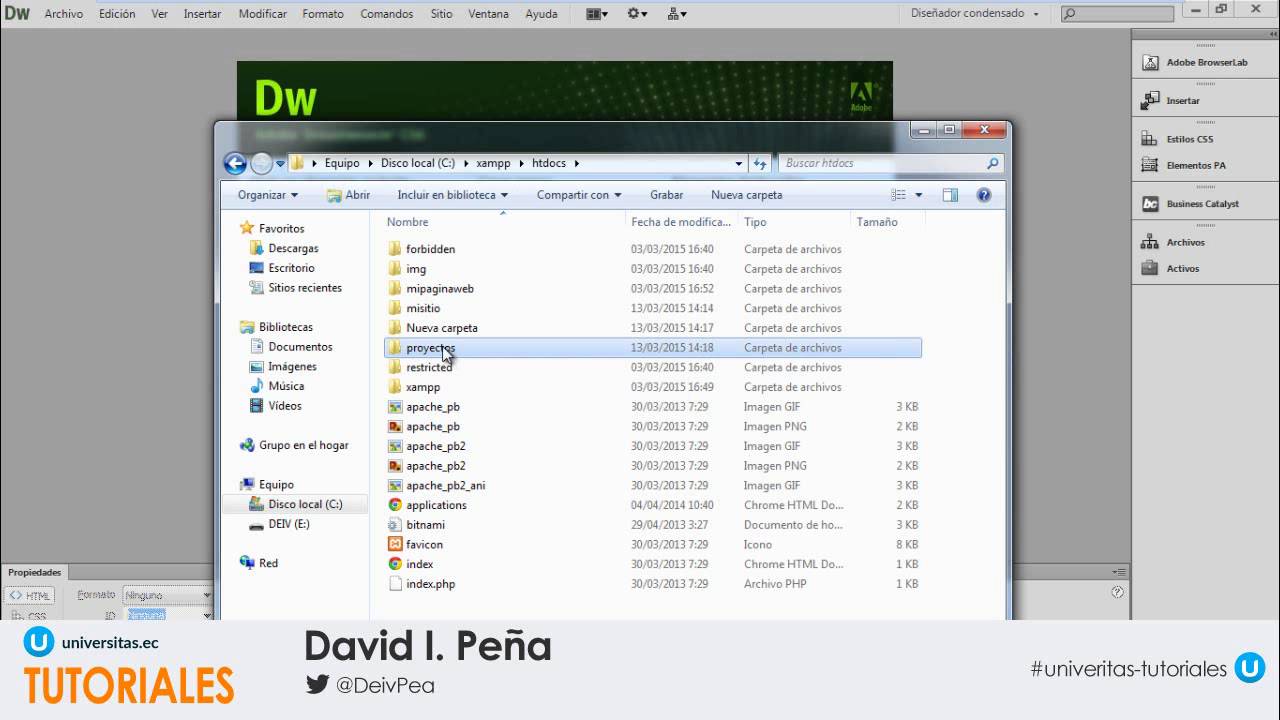Click the gear extension icon in menu bar
The image size is (1280, 720).
[x=637, y=14]
